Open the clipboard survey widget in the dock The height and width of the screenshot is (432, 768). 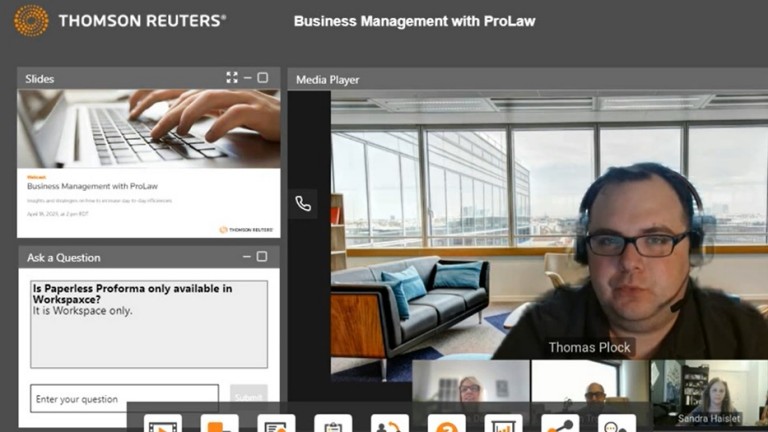333,424
